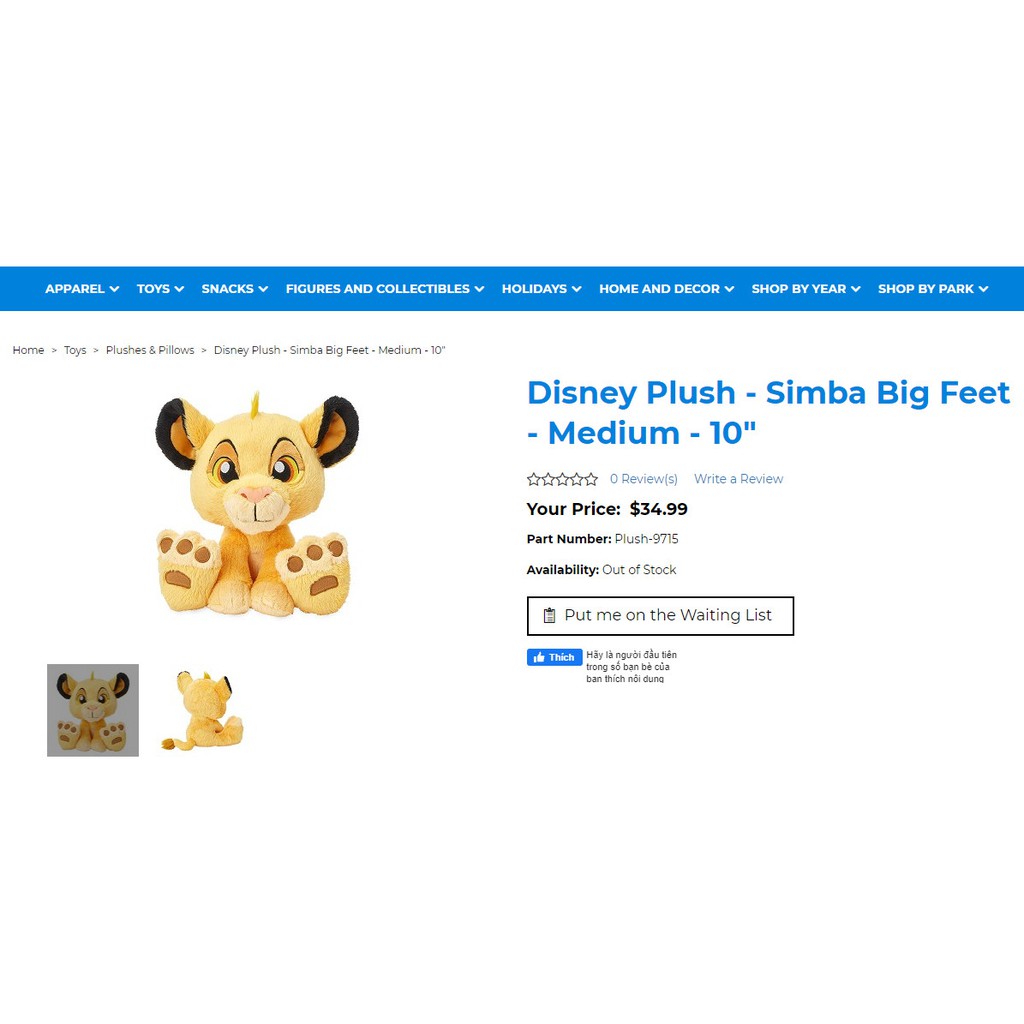Click the main Simba plush product image

257,504
